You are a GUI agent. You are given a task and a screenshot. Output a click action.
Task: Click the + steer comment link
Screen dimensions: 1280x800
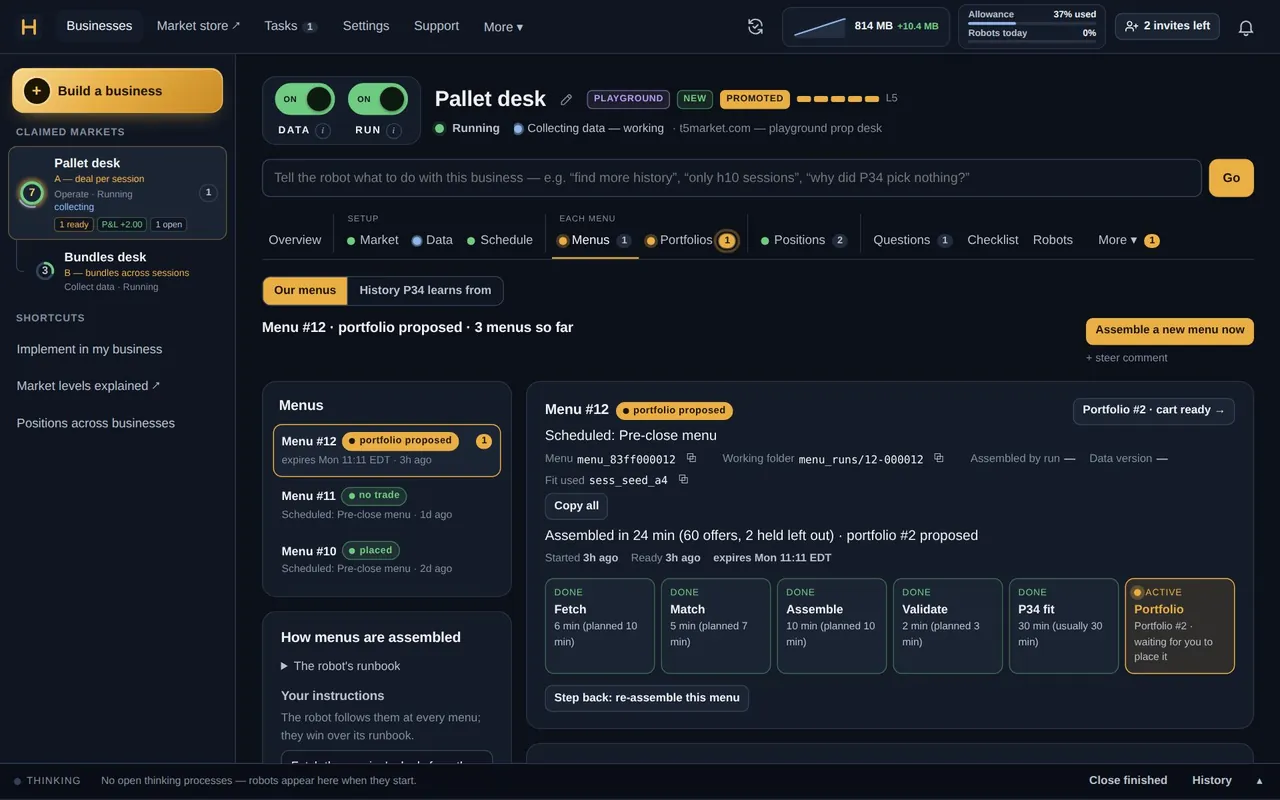click(1127, 358)
